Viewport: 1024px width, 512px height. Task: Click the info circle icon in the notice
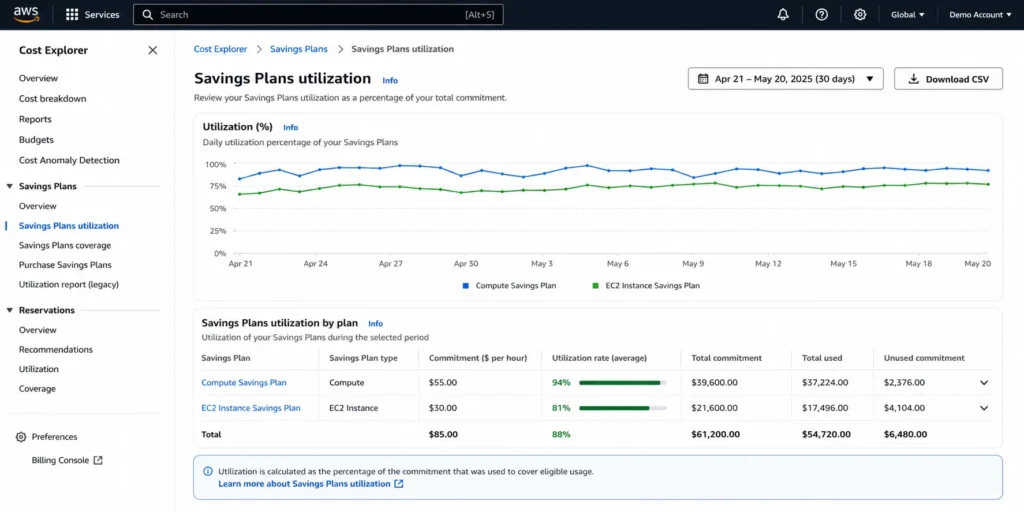(208, 471)
